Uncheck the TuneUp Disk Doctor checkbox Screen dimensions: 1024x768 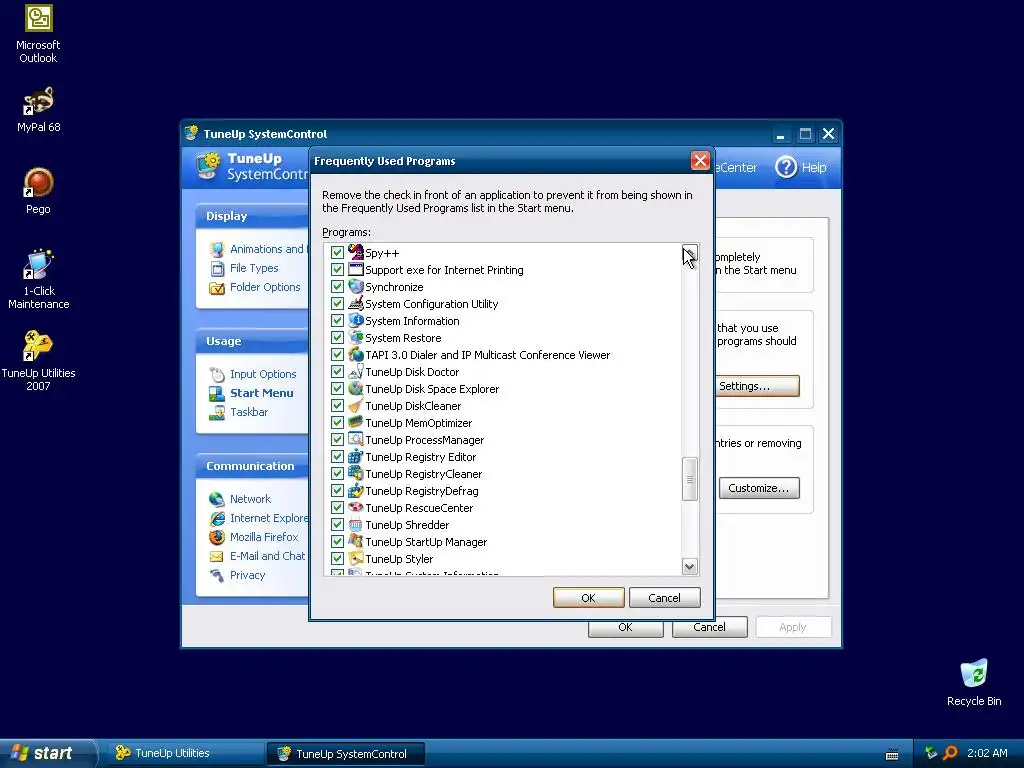(x=337, y=371)
